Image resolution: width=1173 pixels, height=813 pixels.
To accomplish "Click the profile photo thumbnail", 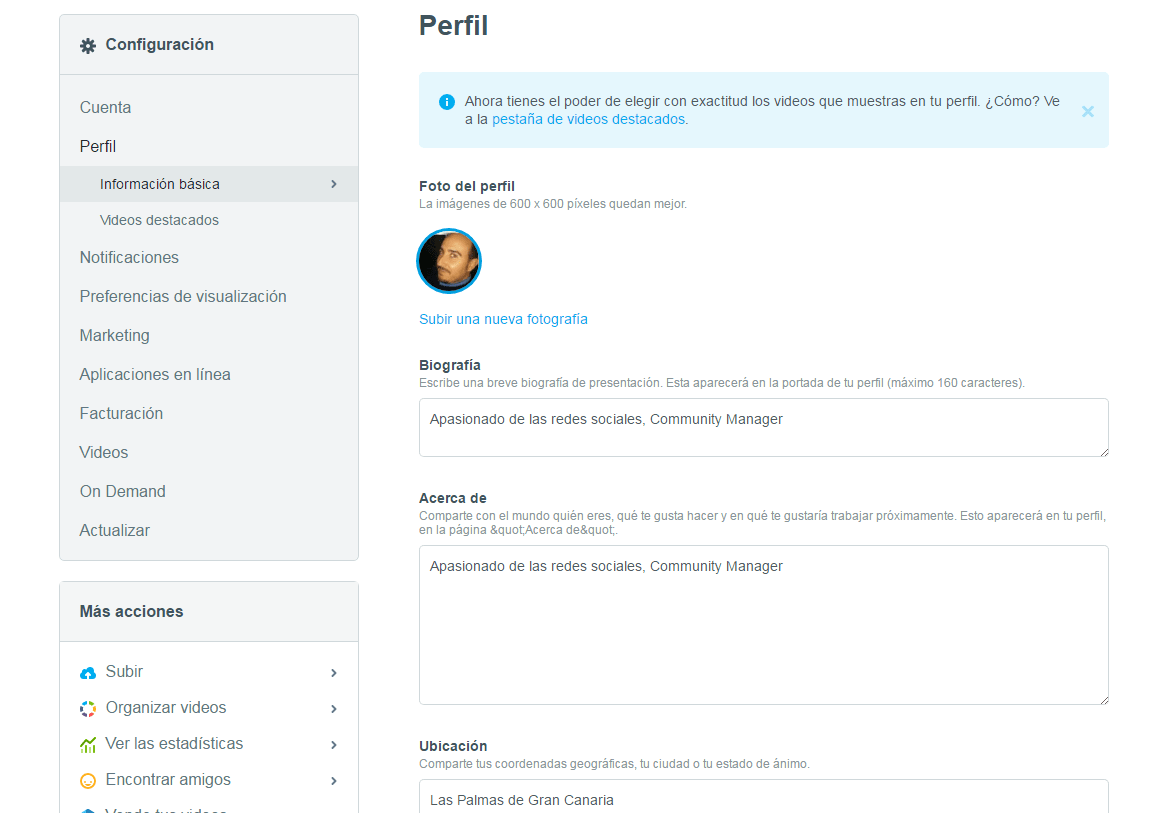I will tap(449, 261).
